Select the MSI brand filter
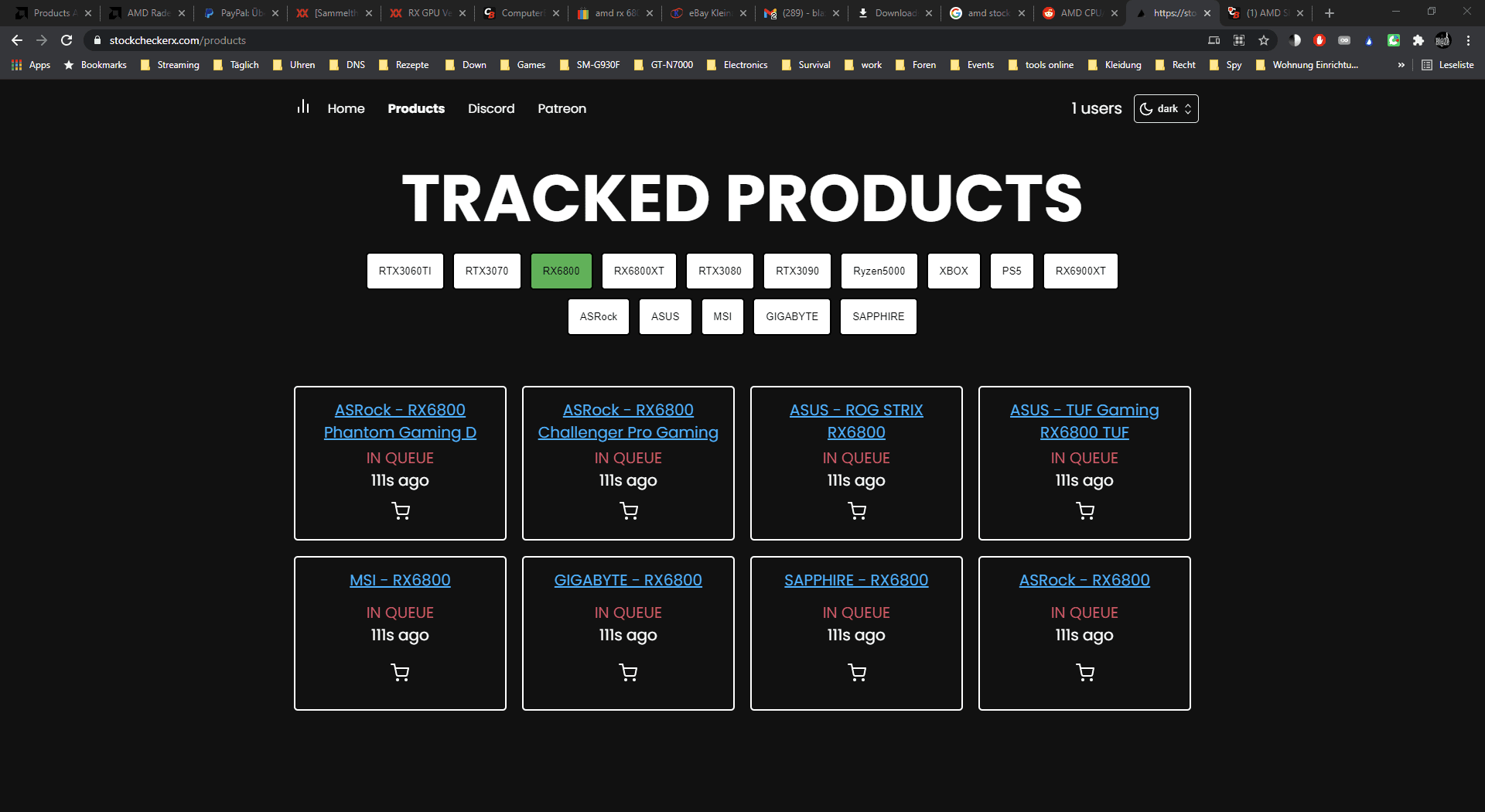 point(722,316)
